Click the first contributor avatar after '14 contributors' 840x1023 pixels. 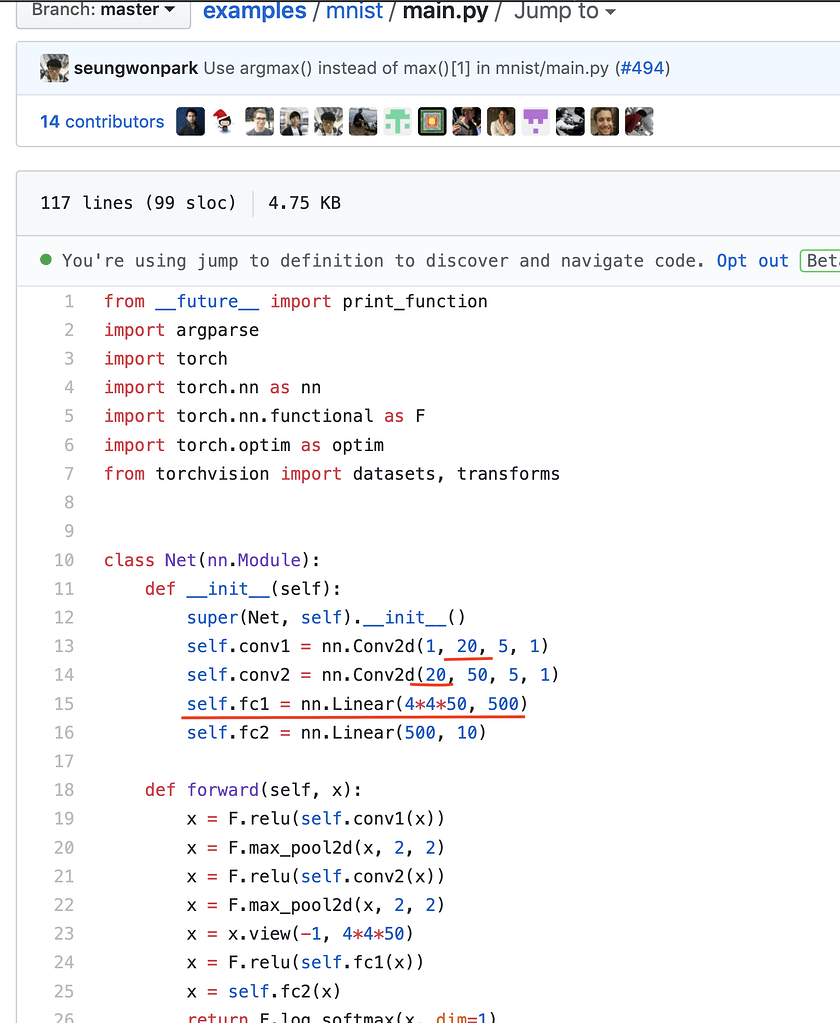[x=190, y=122]
